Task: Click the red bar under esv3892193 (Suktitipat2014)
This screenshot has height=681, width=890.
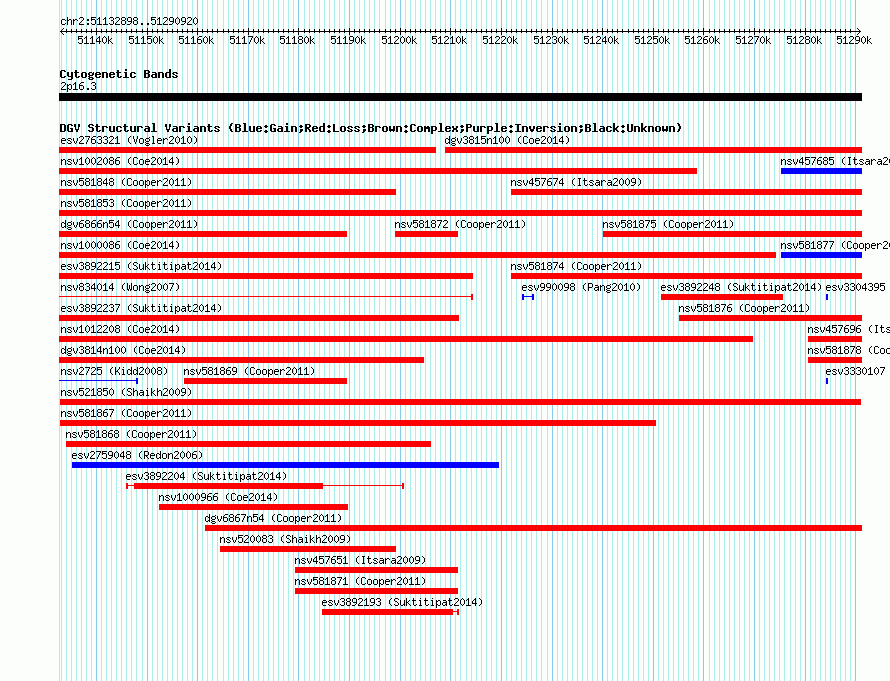Action: (390, 612)
